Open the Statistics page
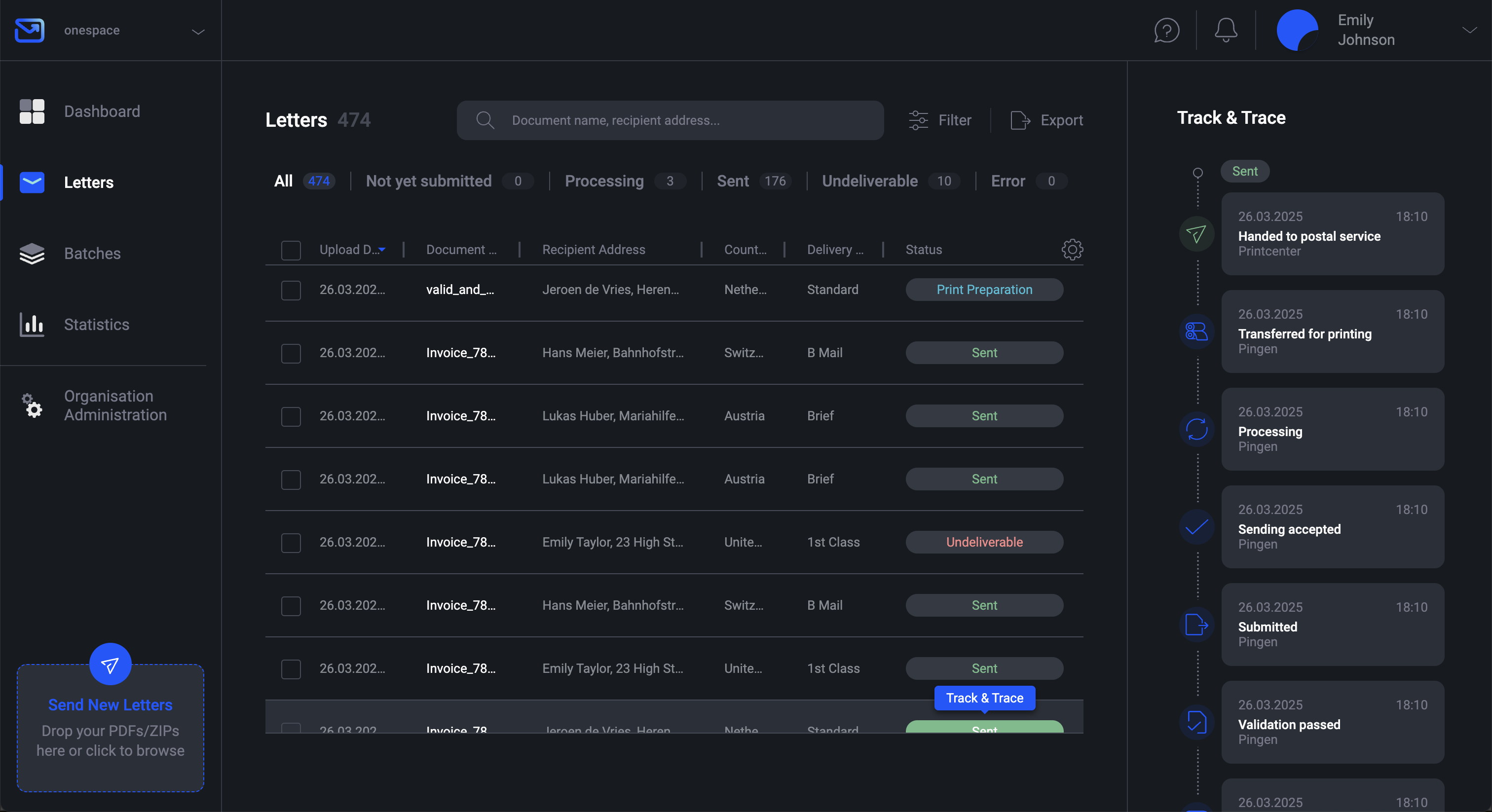This screenshot has height=812, width=1492. (96, 324)
